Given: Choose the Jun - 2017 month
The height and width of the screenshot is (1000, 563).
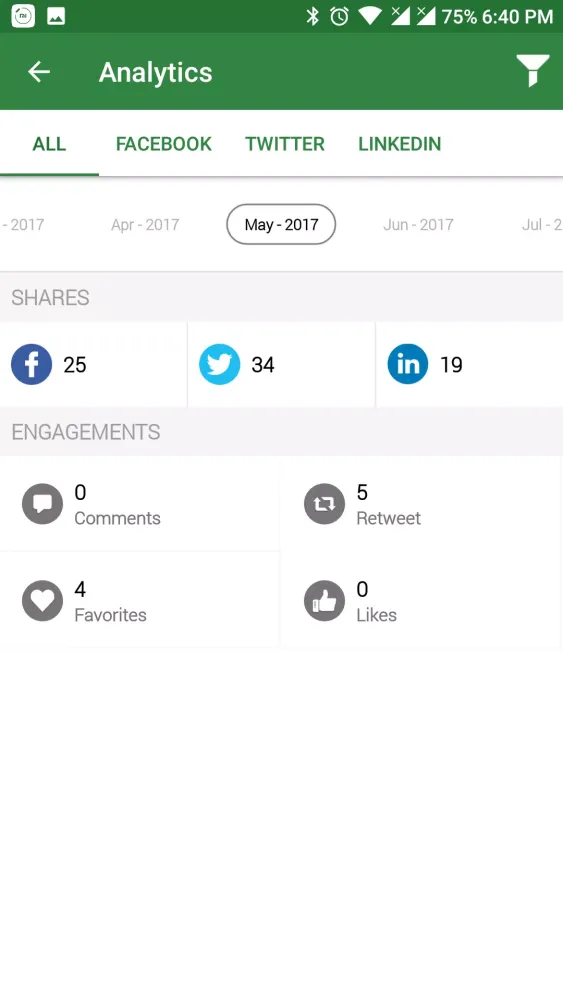Looking at the screenshot, I should (x=418, y=224).
